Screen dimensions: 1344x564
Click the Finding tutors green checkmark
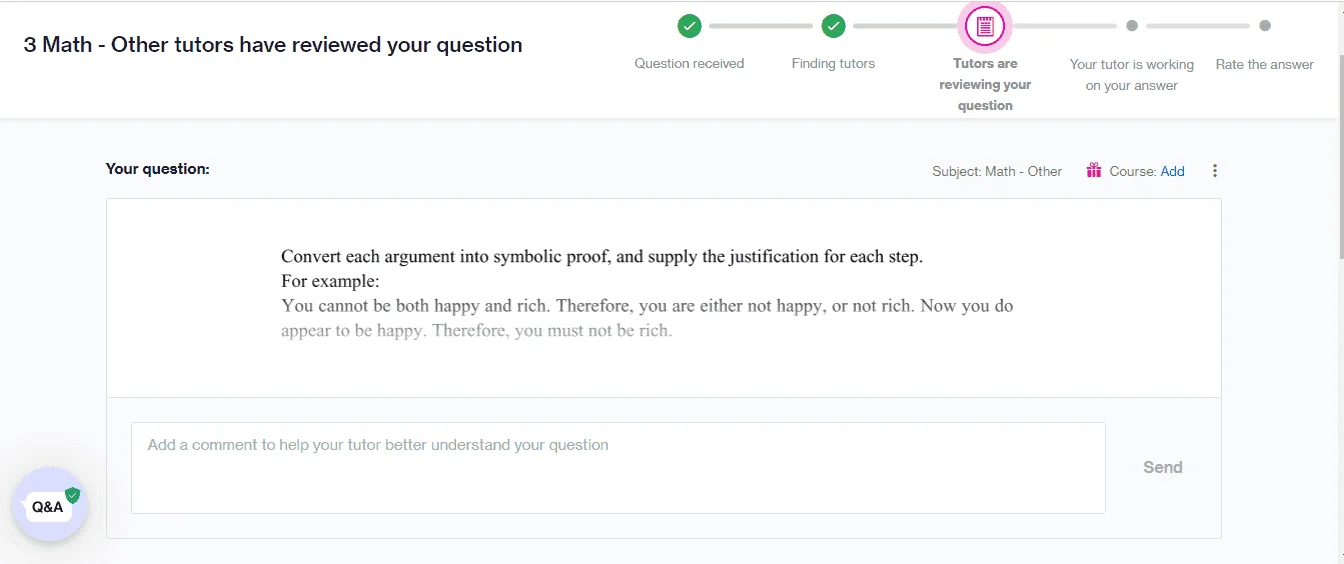833,26
